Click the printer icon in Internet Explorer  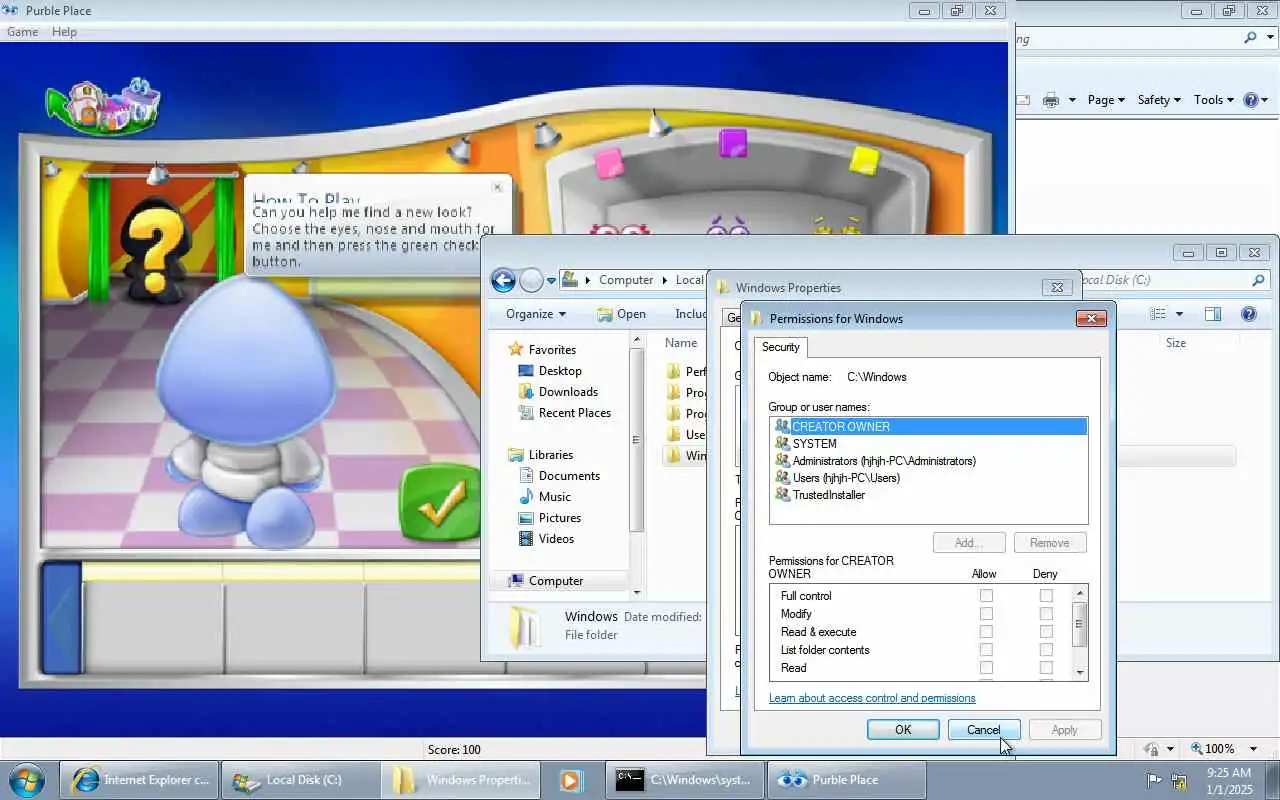point(1051,100)
